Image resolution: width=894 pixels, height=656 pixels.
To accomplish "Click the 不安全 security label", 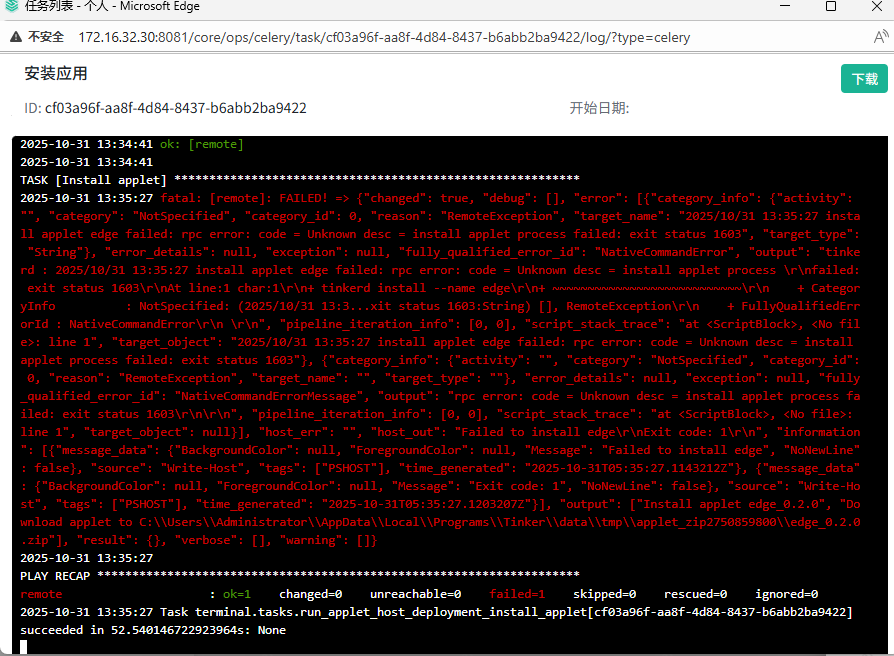I will (46, 37).
